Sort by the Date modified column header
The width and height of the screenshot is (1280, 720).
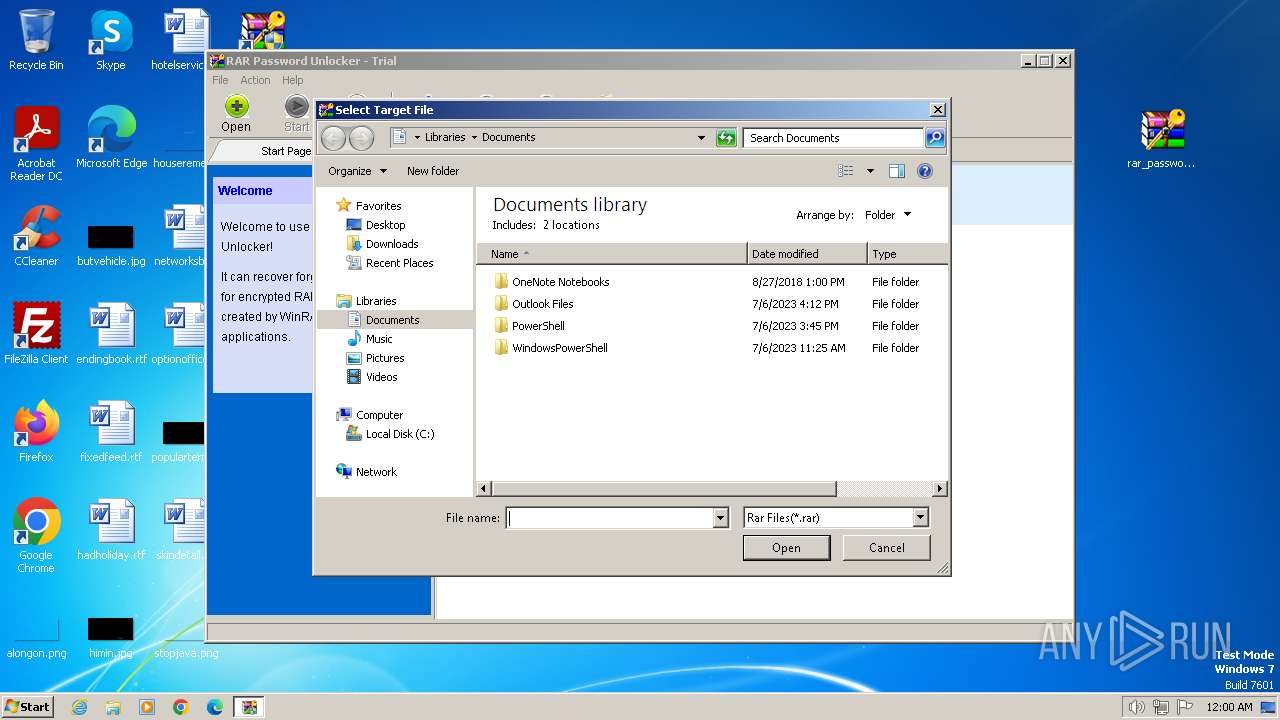coord(807,254)
